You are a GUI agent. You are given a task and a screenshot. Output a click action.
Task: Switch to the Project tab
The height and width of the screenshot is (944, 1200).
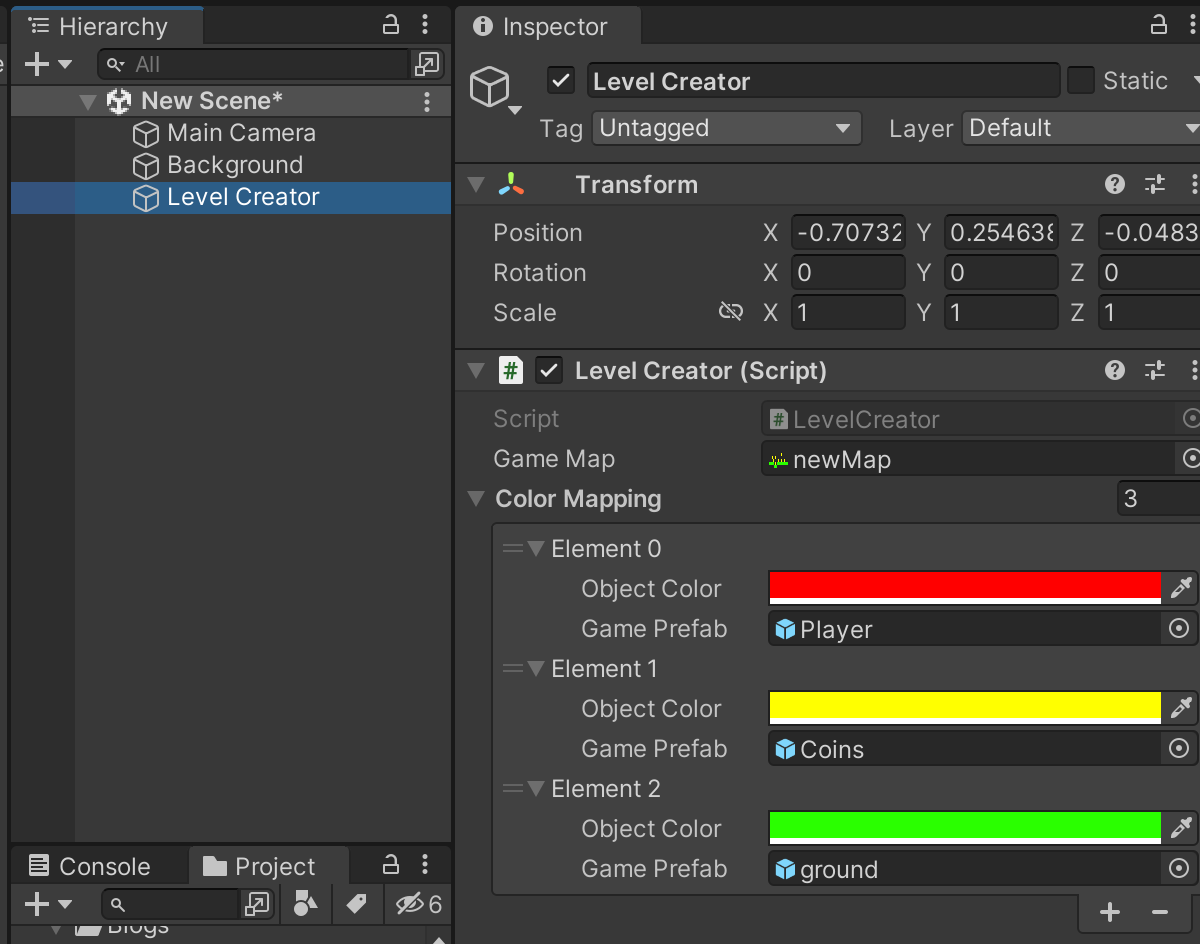(268, 866)
